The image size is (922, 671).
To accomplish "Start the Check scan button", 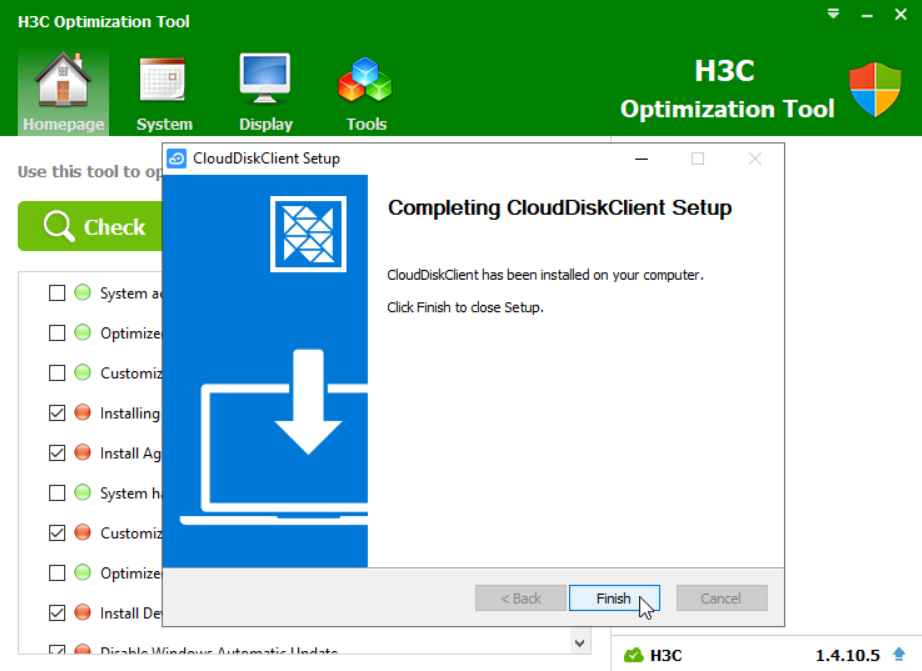I will pyautogui.click(x=90, y=226).
